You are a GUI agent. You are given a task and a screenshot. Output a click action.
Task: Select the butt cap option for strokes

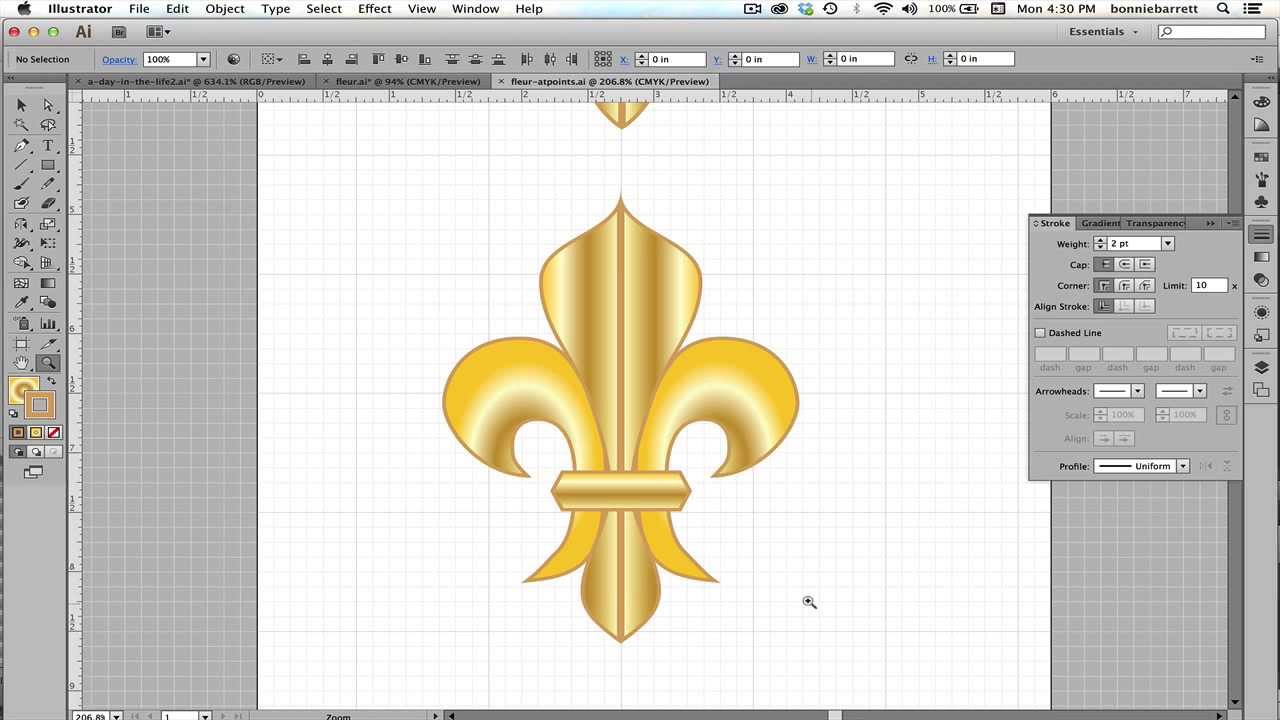pos(1103,264)
